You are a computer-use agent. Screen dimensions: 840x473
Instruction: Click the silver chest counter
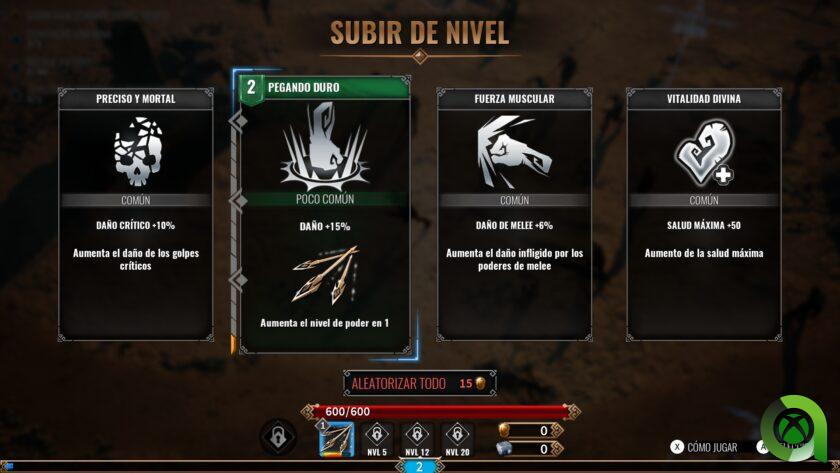click(x=530, y=448)
